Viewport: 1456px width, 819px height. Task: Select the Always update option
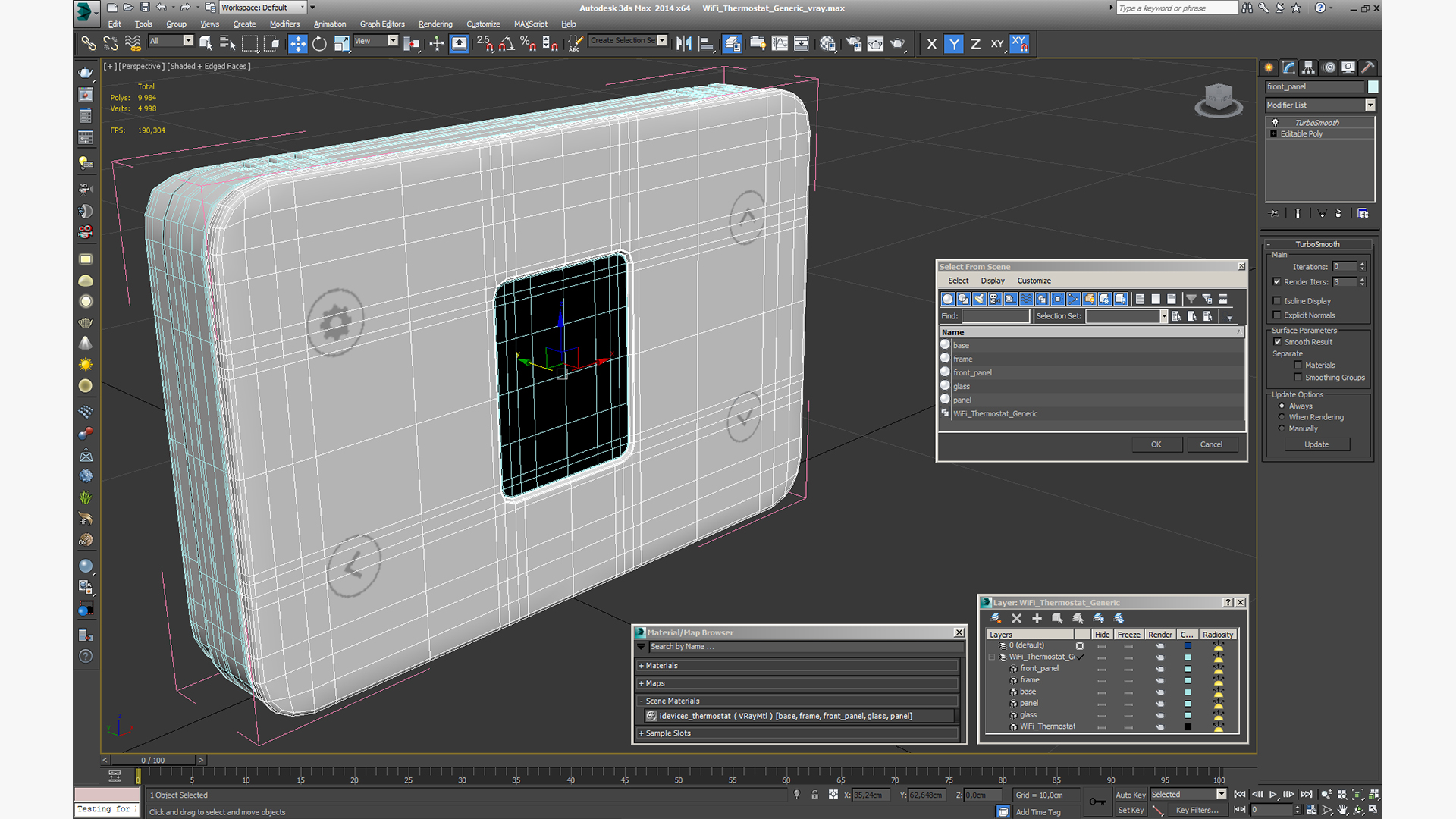(1282, 406)
